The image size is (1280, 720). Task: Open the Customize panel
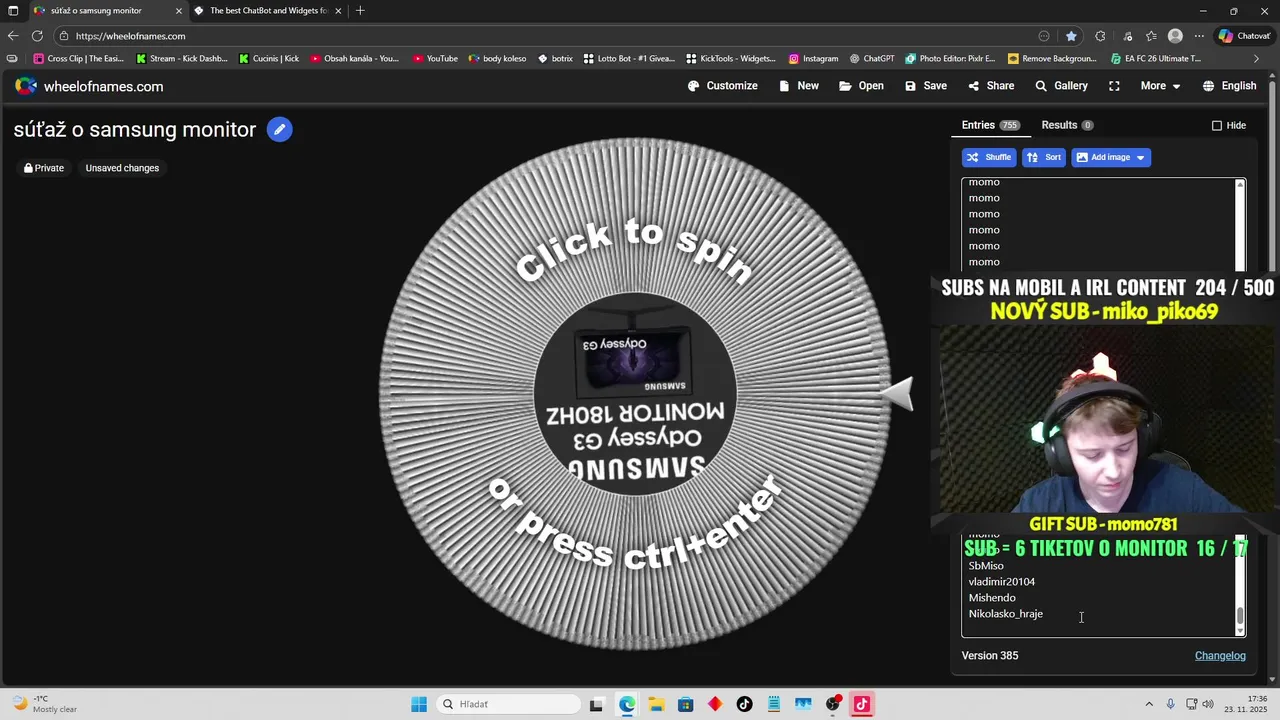(x=723, y=86)
